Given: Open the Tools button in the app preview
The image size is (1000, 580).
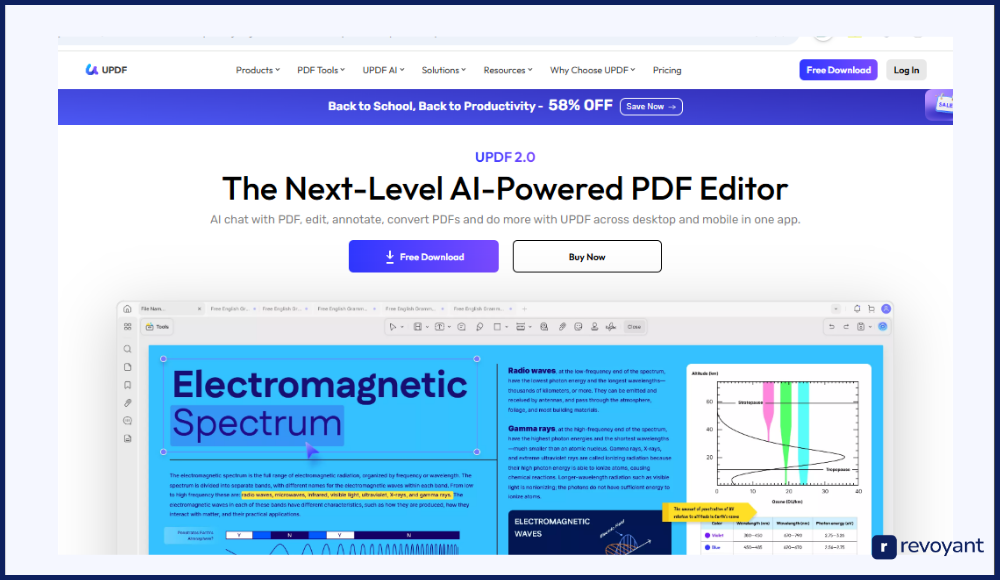Looking at the screenshot, I should 158,327.
